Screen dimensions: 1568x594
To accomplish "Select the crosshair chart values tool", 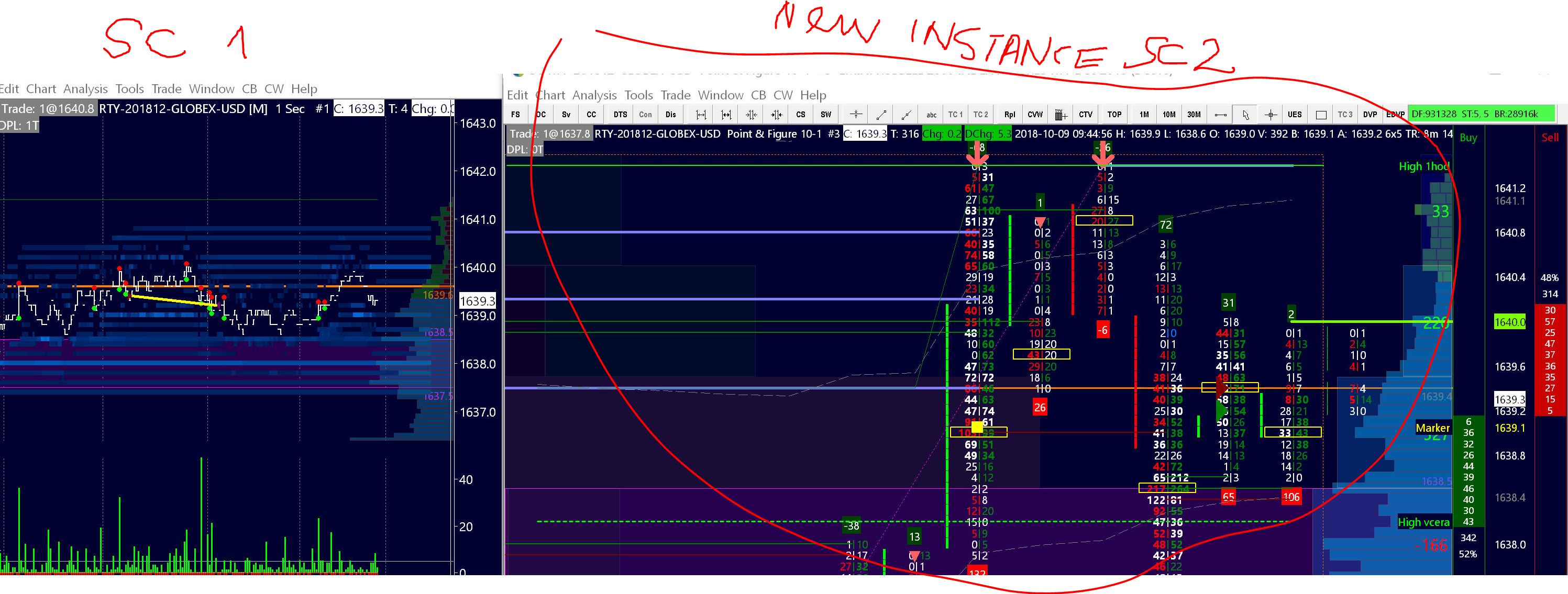I will point(1271,114).
